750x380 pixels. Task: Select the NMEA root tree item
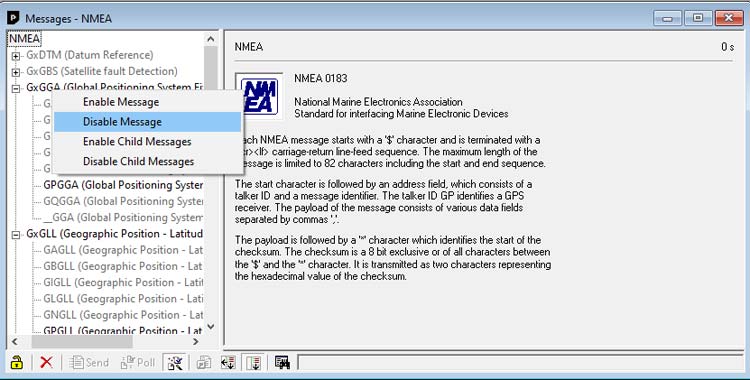(x=24, y=38)
